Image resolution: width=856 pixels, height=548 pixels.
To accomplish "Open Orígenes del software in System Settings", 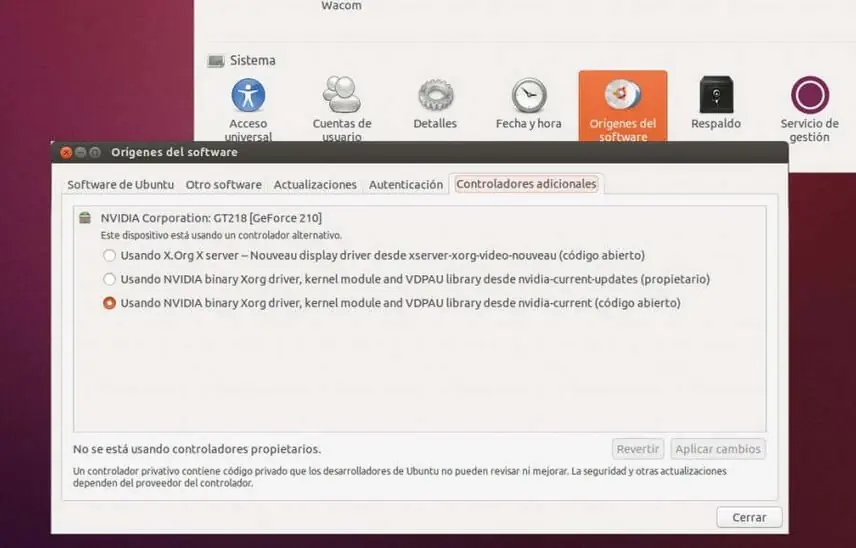I will (623, 106).
